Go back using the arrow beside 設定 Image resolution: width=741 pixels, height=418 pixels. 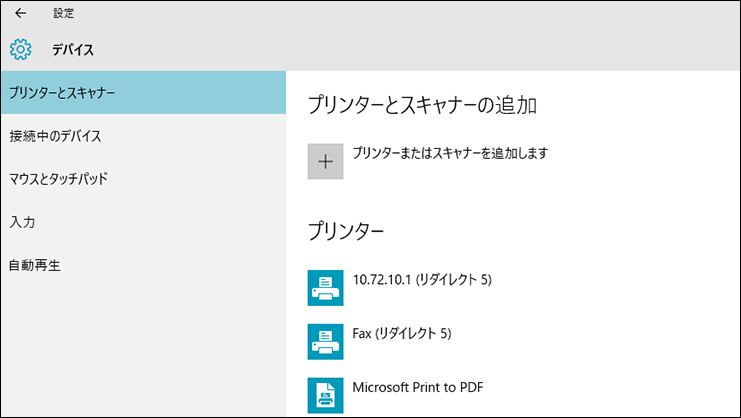pos(20,13)
